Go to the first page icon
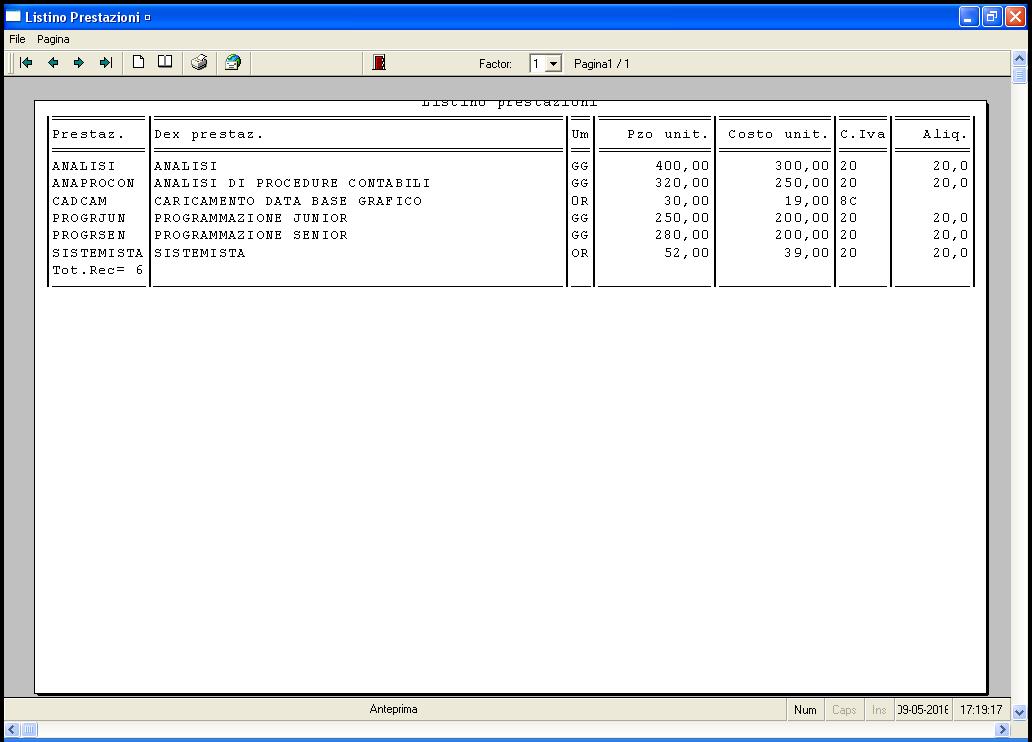The height and width of the screenshot is (742, 1032). [x=26, y=63]
